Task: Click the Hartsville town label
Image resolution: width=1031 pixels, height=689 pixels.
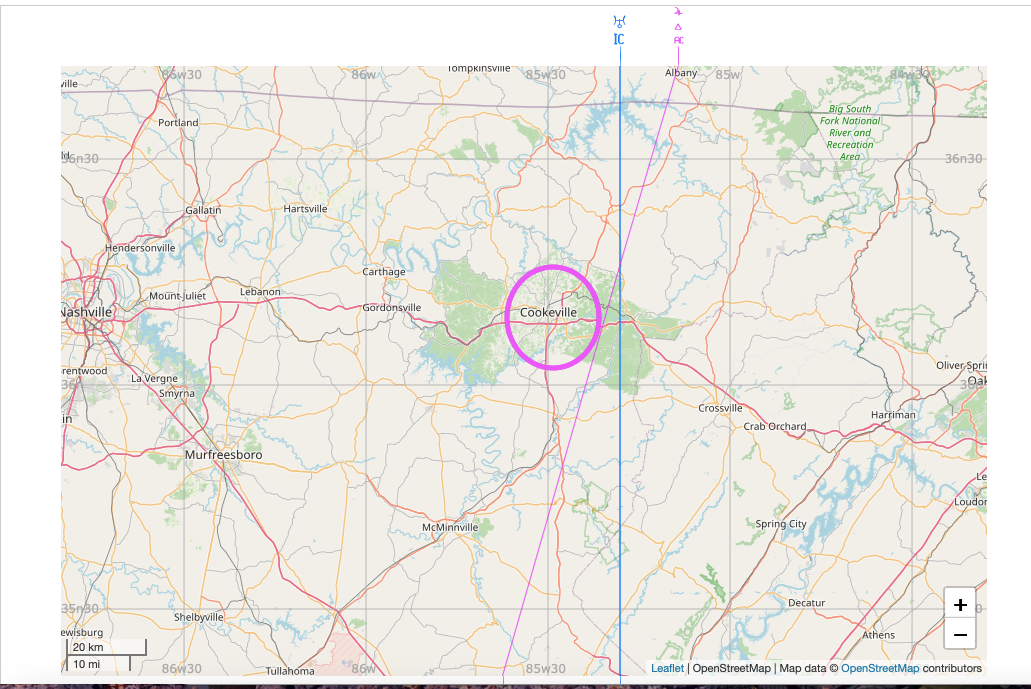Action: click(305, 208)
